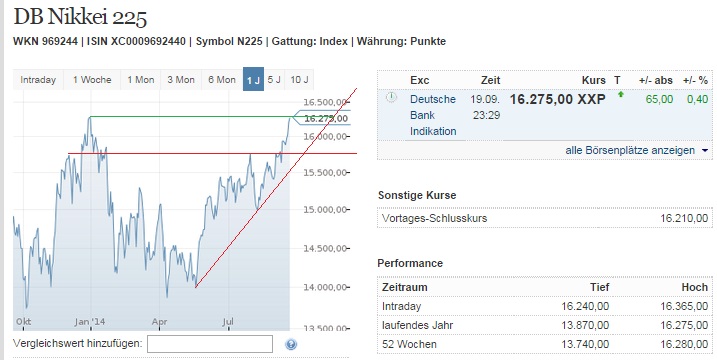Click the Zeitraum column header
The height and width of the screenshot is (360, 717).
[405, 287]
